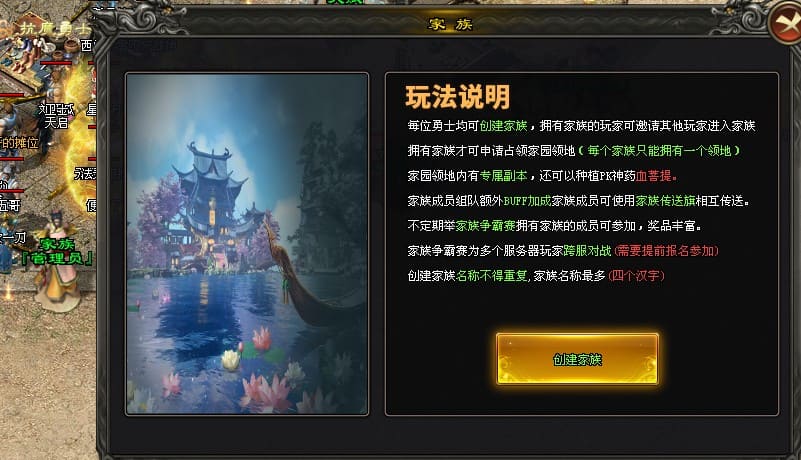801x460 pixels.
Task: Click the golden 创建家族 button
Action: click(x=577, y=359)
